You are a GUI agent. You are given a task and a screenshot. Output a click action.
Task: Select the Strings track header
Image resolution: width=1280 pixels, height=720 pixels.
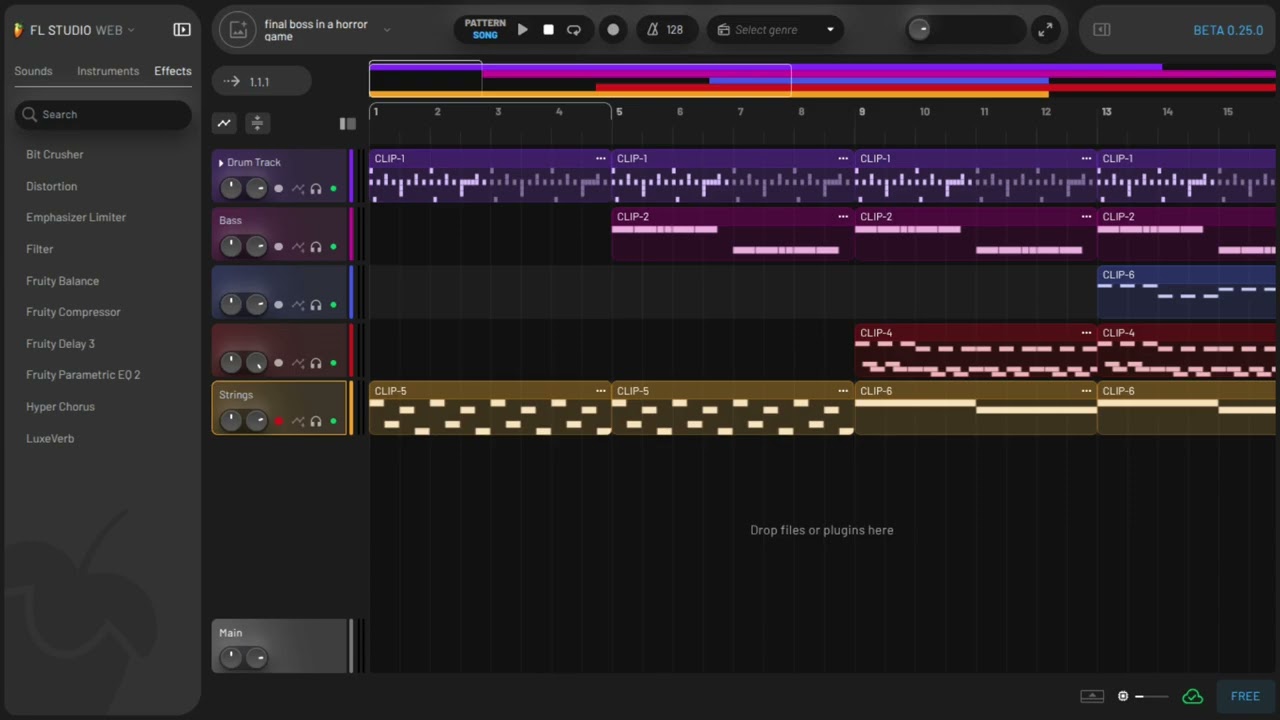point(279,408)
